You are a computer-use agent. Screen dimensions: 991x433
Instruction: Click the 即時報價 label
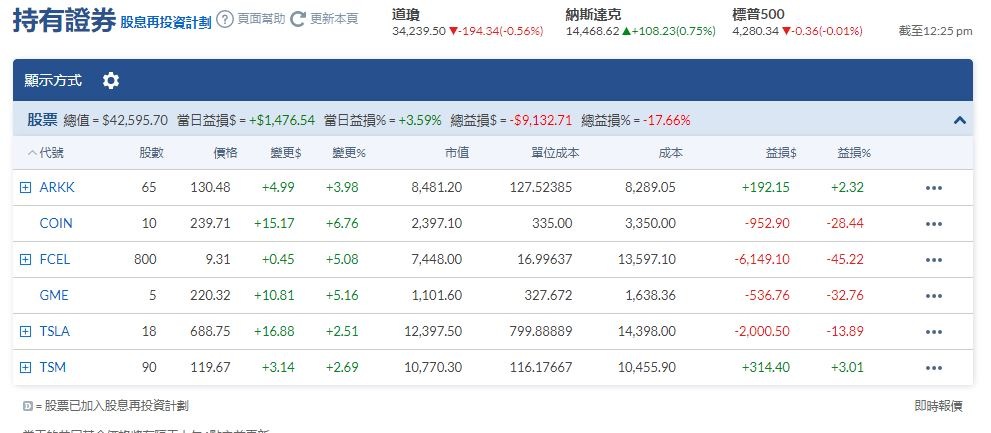point(939,406)
